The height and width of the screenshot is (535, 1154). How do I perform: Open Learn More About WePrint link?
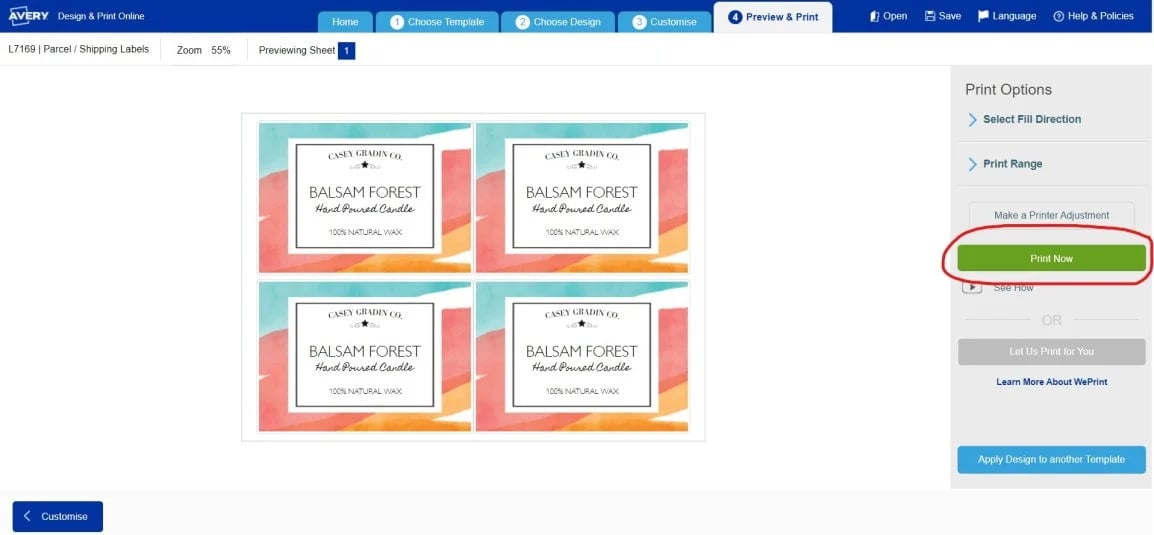coord(1052,382)
